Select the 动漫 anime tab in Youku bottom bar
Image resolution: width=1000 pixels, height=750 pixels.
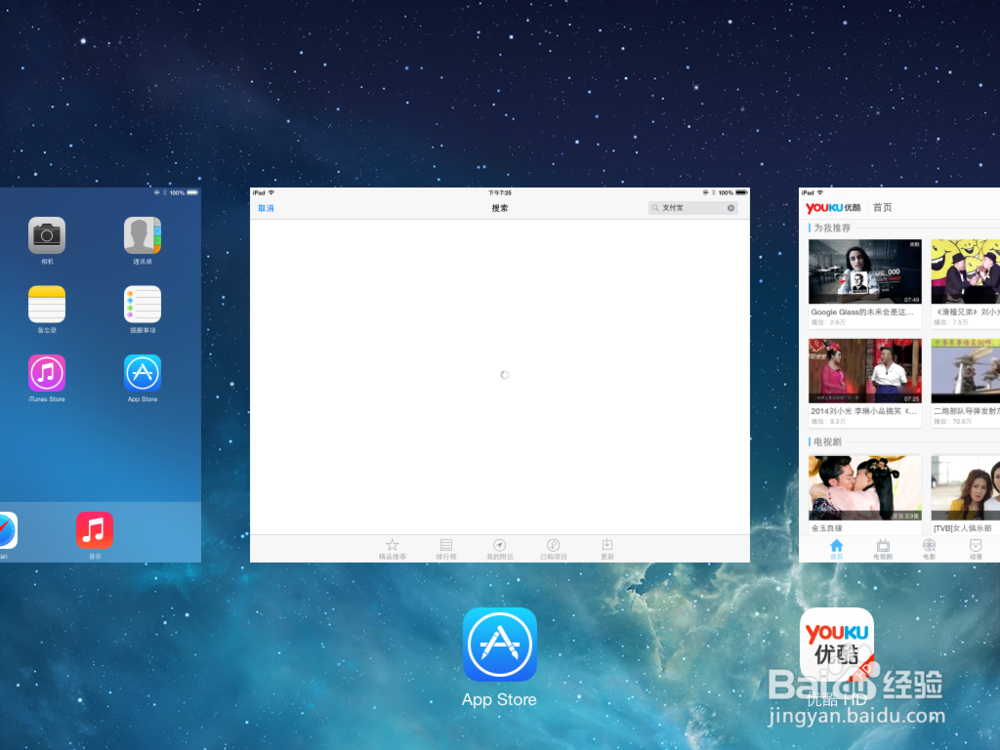click(x=976, y=549)
